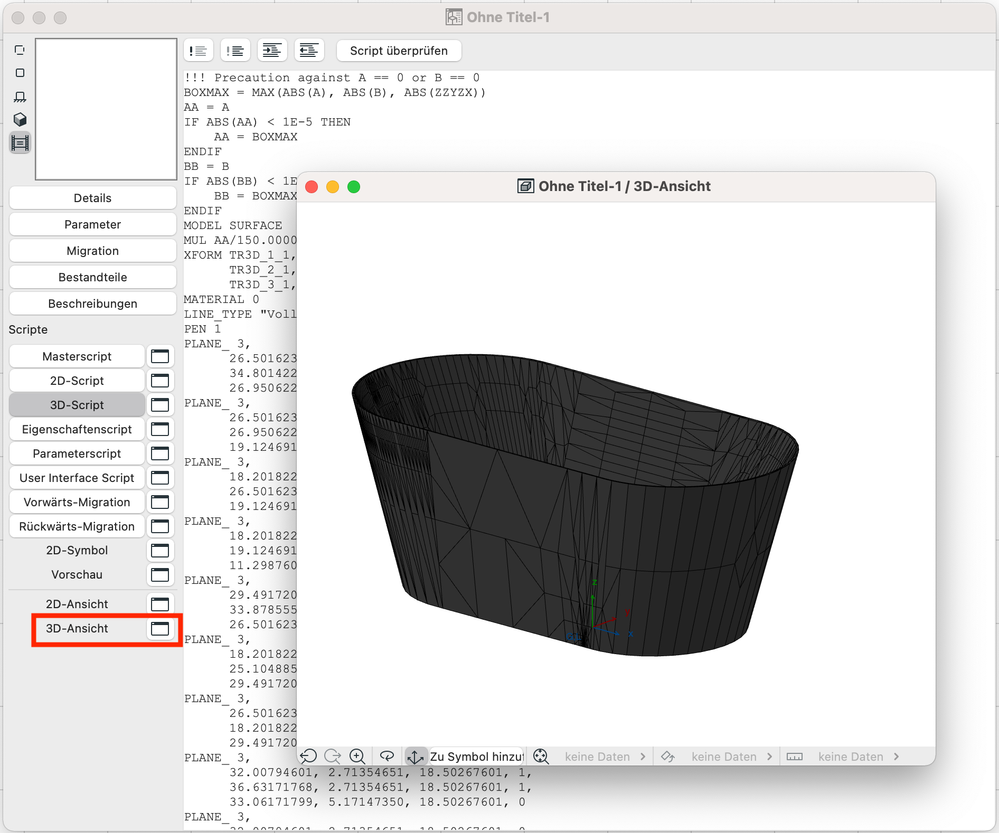
Task: Click the 'Script überprüfen' button
Action: tap(399, 50)
